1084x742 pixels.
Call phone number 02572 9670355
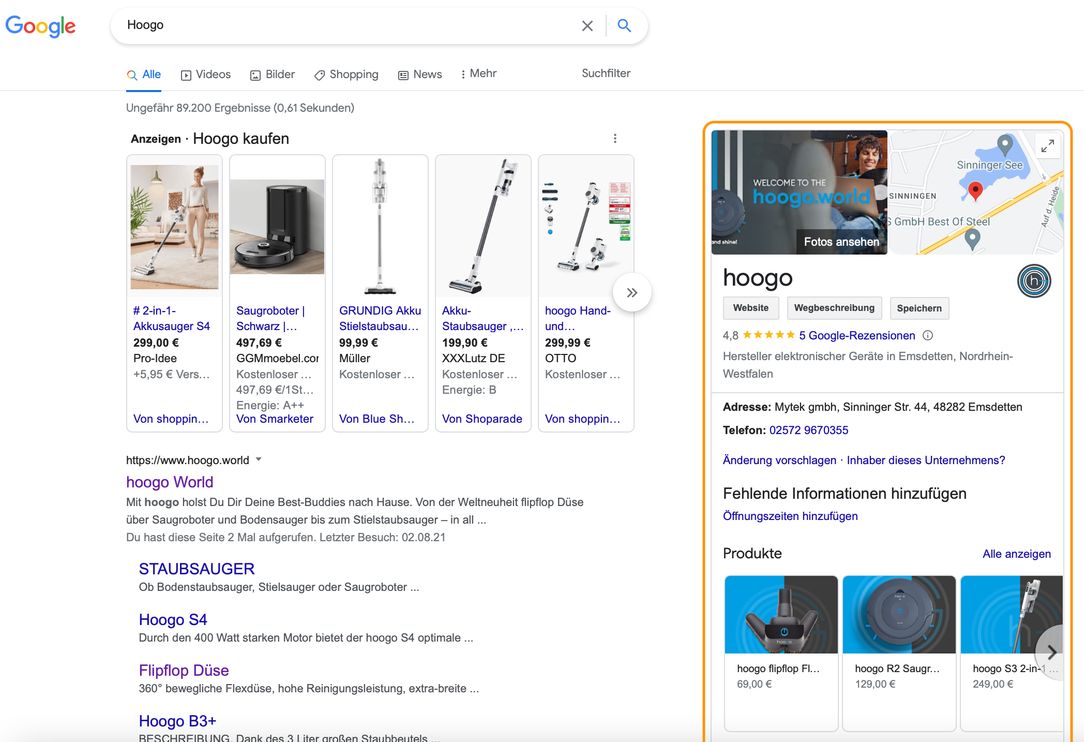coord(808,430)
